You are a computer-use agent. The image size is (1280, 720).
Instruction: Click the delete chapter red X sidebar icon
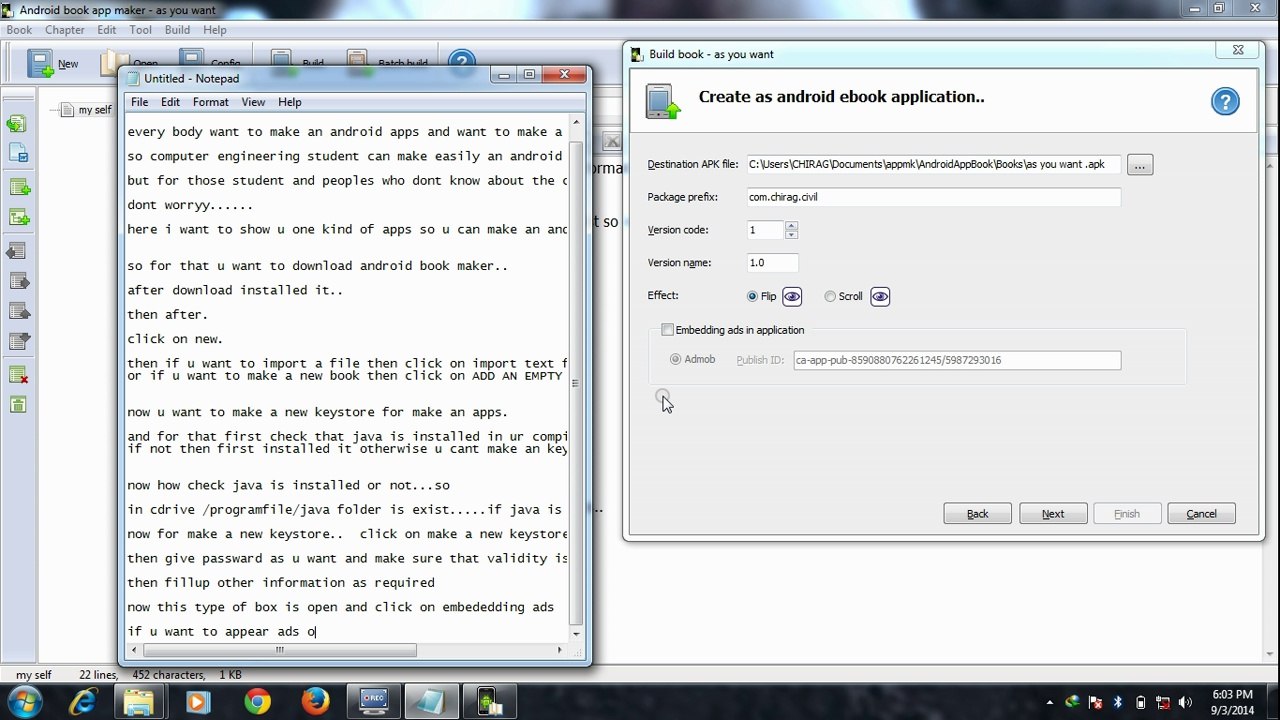point(18,375)
